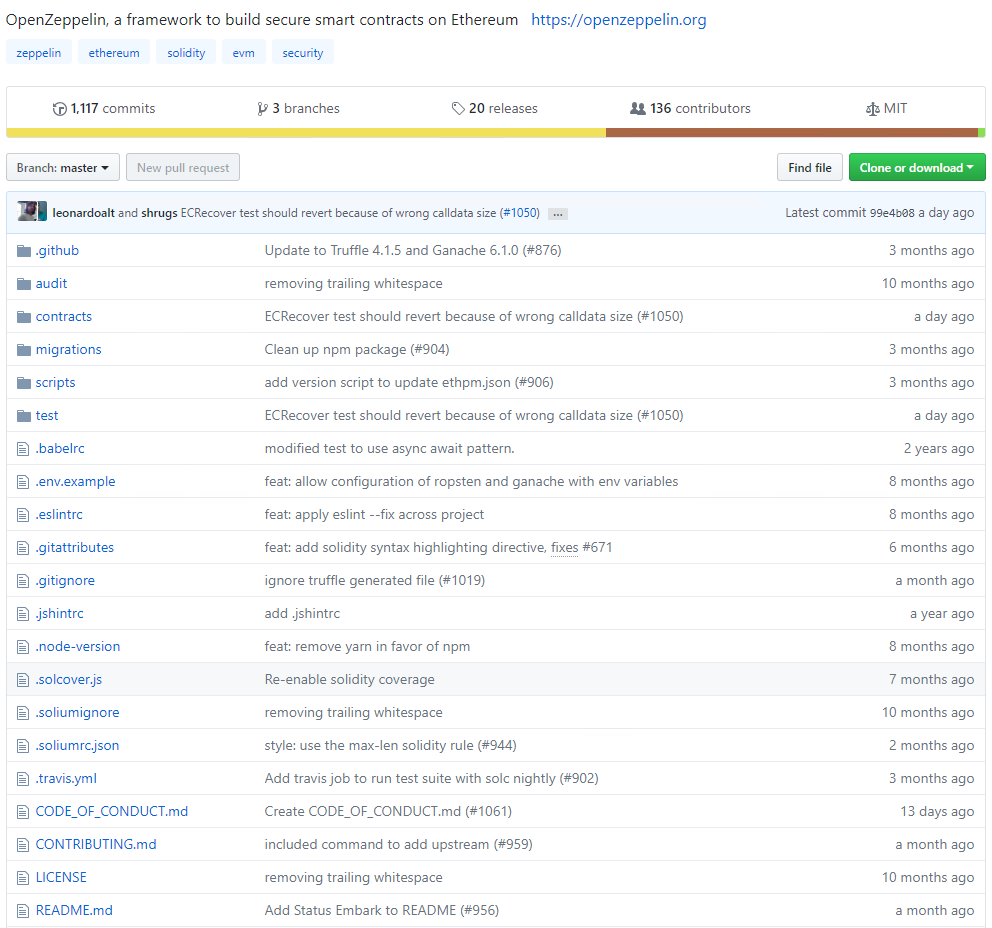Click the .gitattributes file icon
The image size is (992, 928).
click(23, 548)
